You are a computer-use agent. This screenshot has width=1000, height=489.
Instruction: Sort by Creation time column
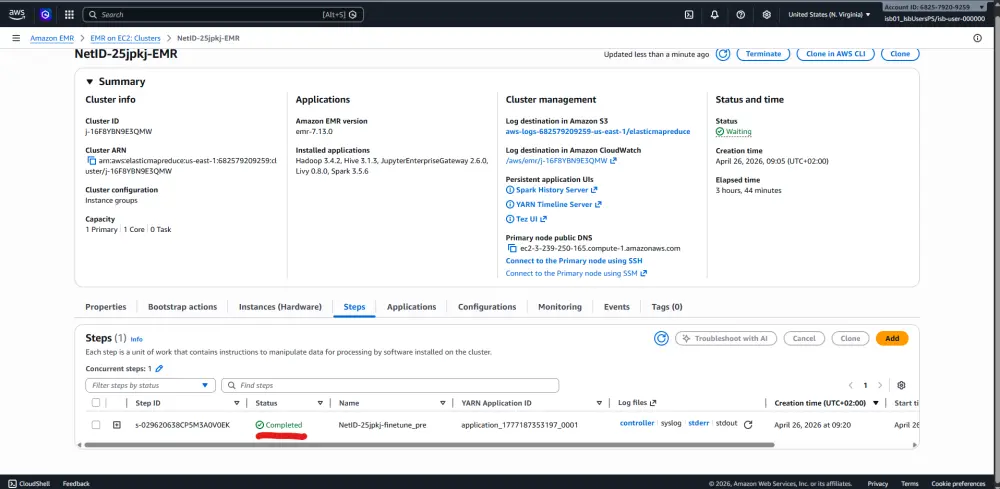click(x=876, y=403)
